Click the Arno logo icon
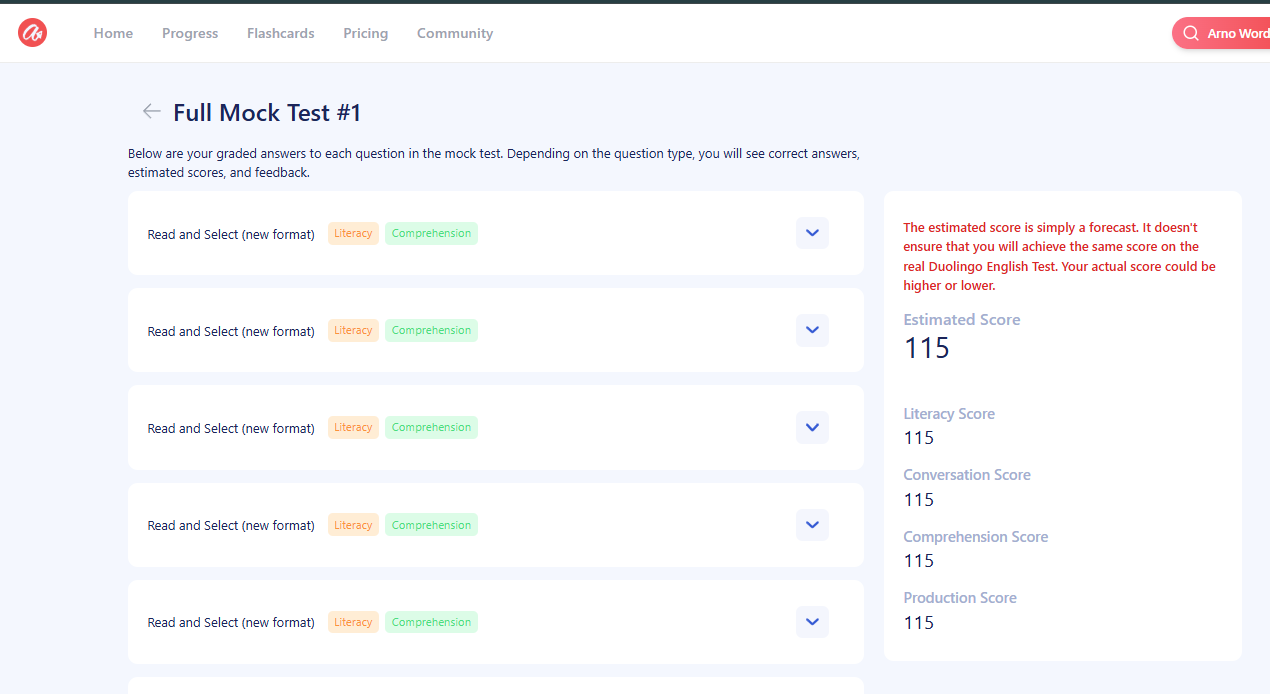Screen dimensions: 1270x694 tap(32, 33)
